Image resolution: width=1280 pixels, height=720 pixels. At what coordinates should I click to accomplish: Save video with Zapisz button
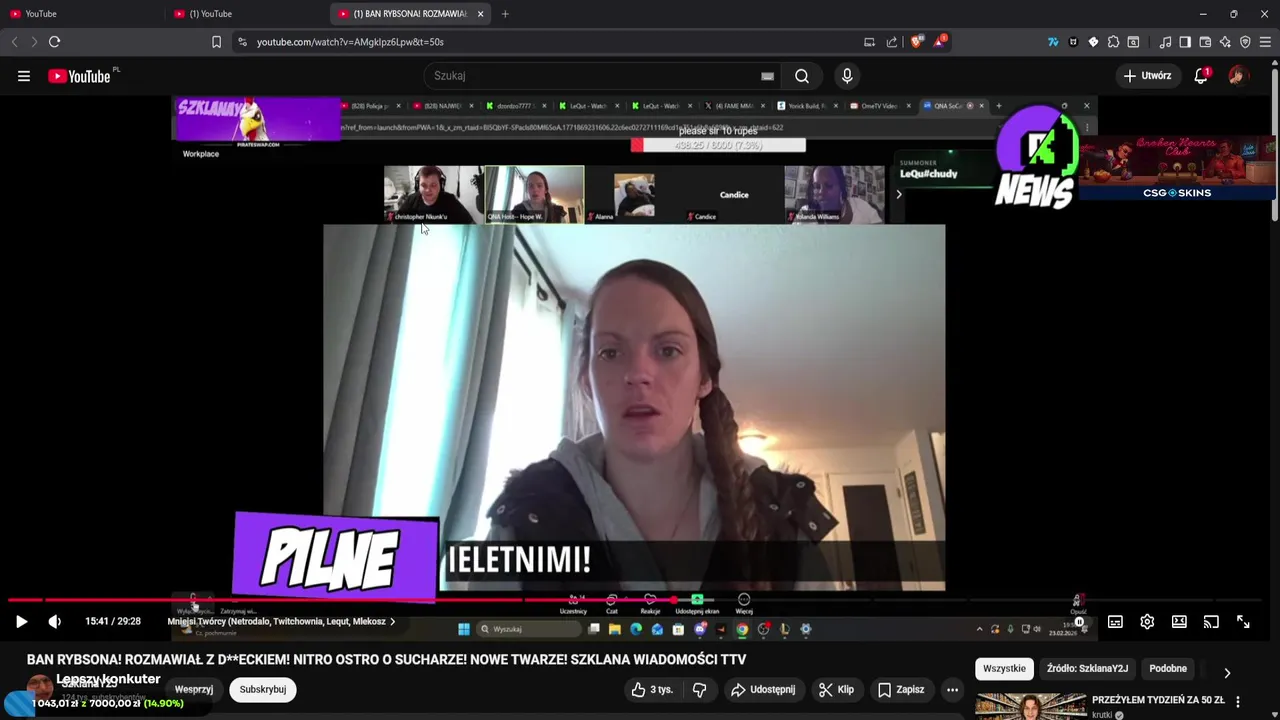tap(901, 689)
